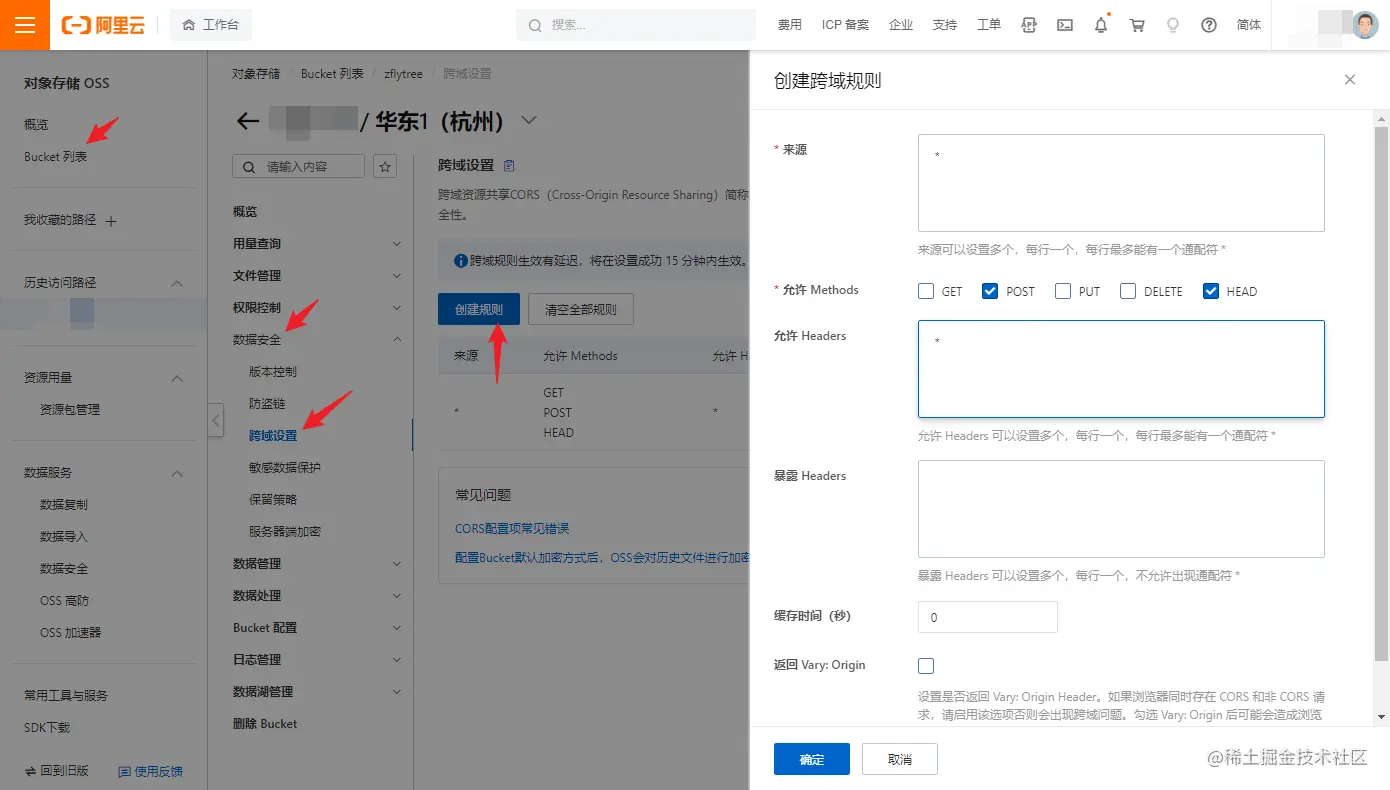
Task: Launch Cloud Shell terminal icon
Action: 1065,25
